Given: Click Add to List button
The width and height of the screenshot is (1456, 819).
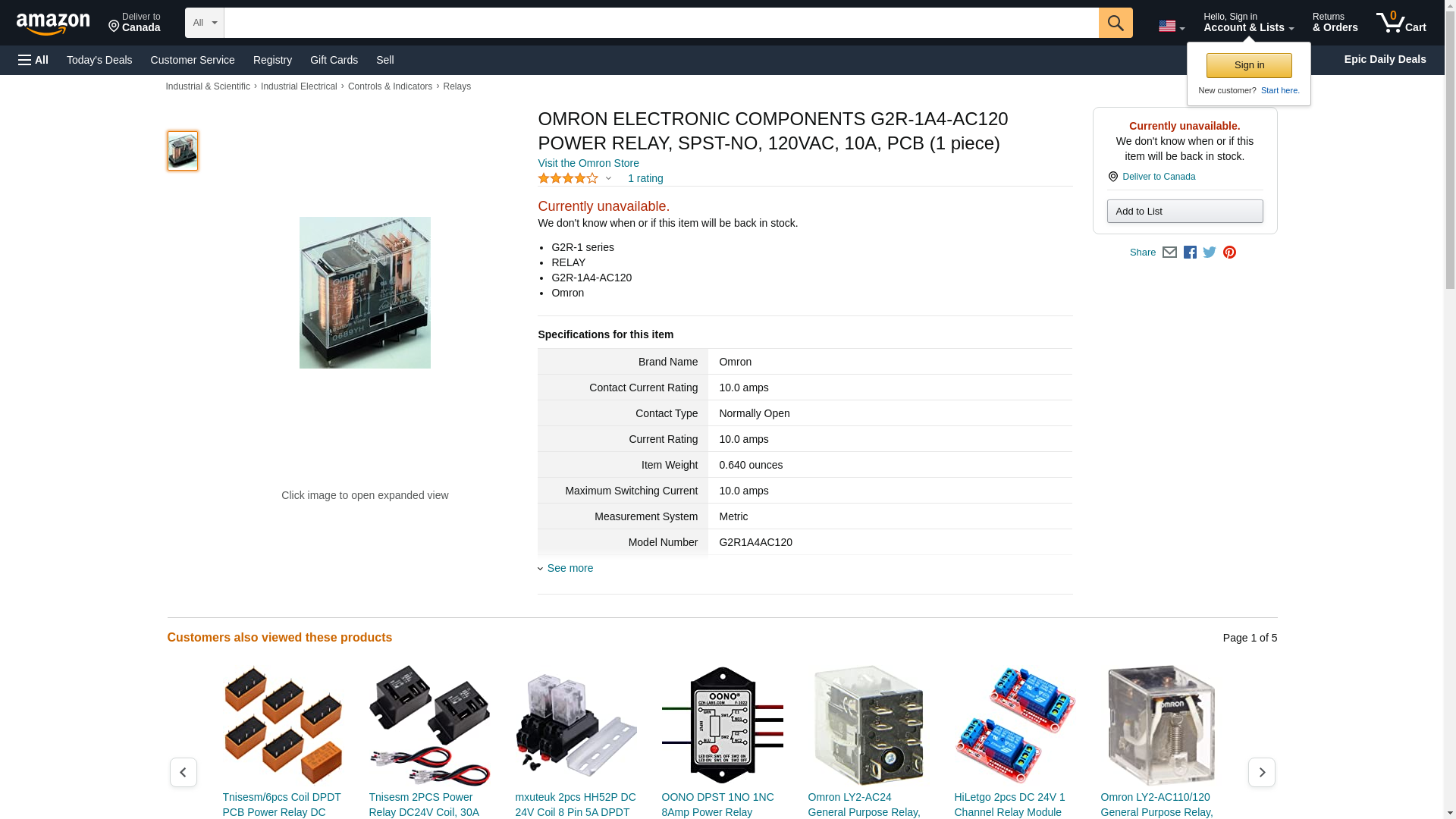Looking at the screenshot, I should click(x=1185, y=211).
